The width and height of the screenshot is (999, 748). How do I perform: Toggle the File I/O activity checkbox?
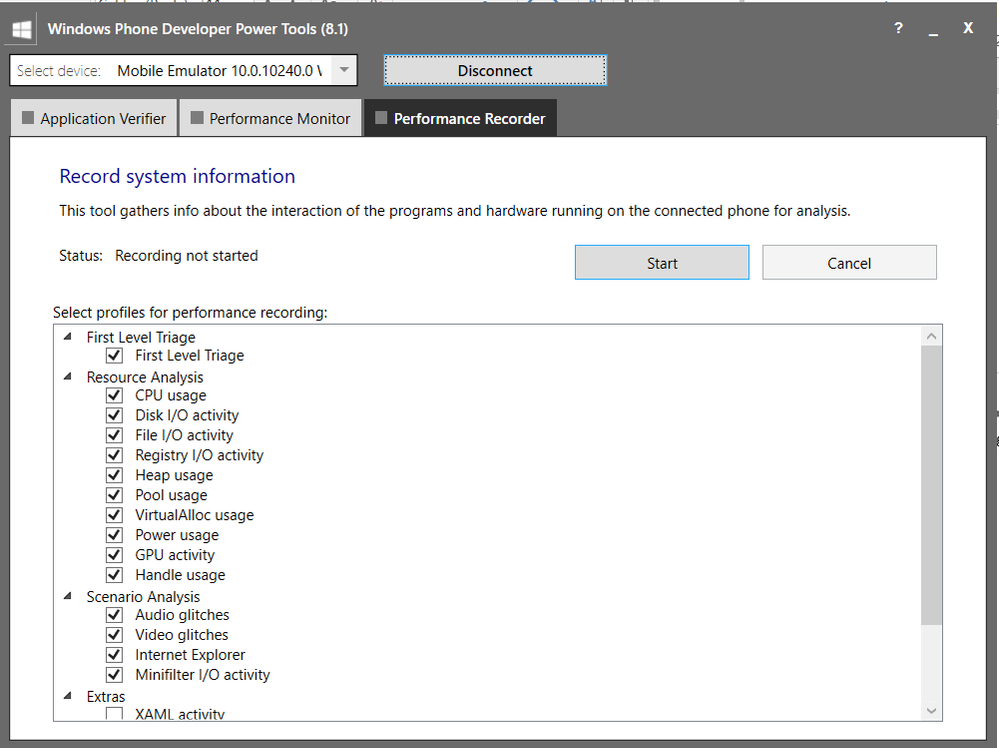click(x=115, y=435)
